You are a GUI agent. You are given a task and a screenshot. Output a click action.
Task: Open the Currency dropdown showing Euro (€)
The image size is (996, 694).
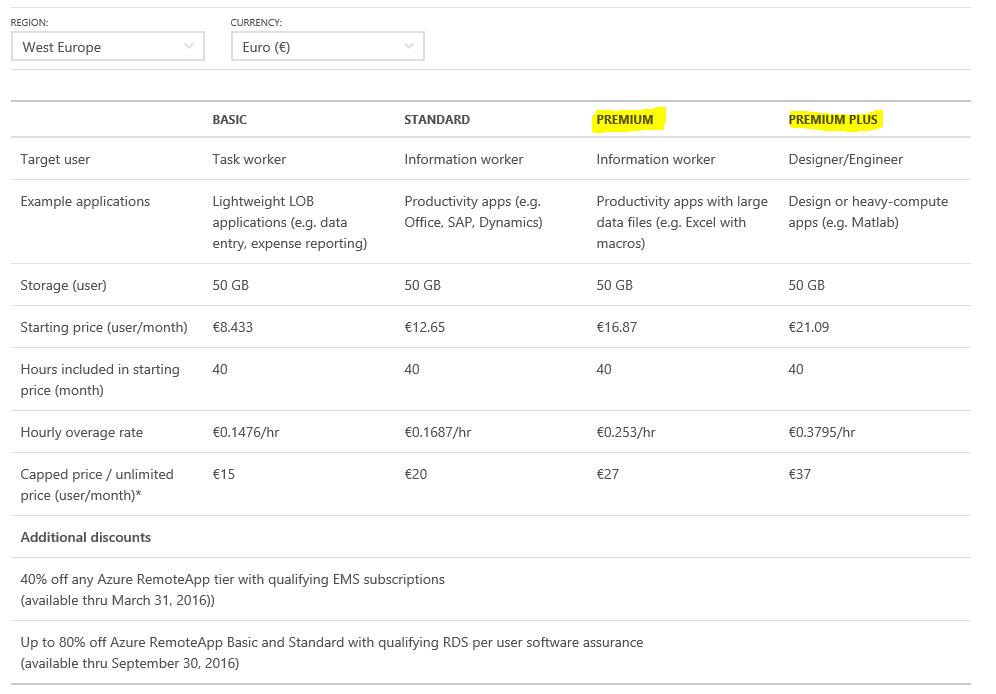[x=328, y=46]
